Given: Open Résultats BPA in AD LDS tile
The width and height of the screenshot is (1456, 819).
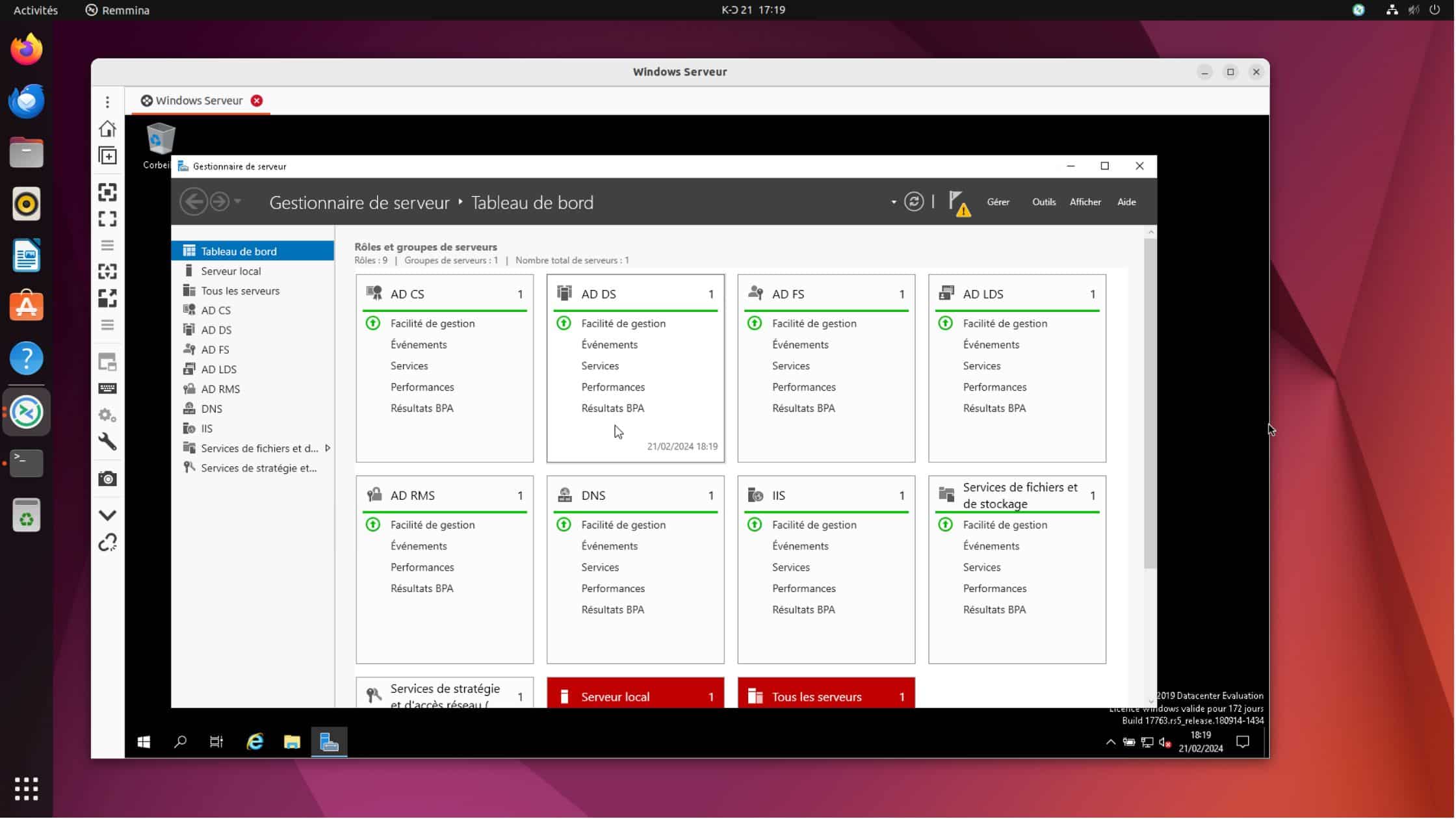Looking at the screenshot, I should tap(994, 409).
